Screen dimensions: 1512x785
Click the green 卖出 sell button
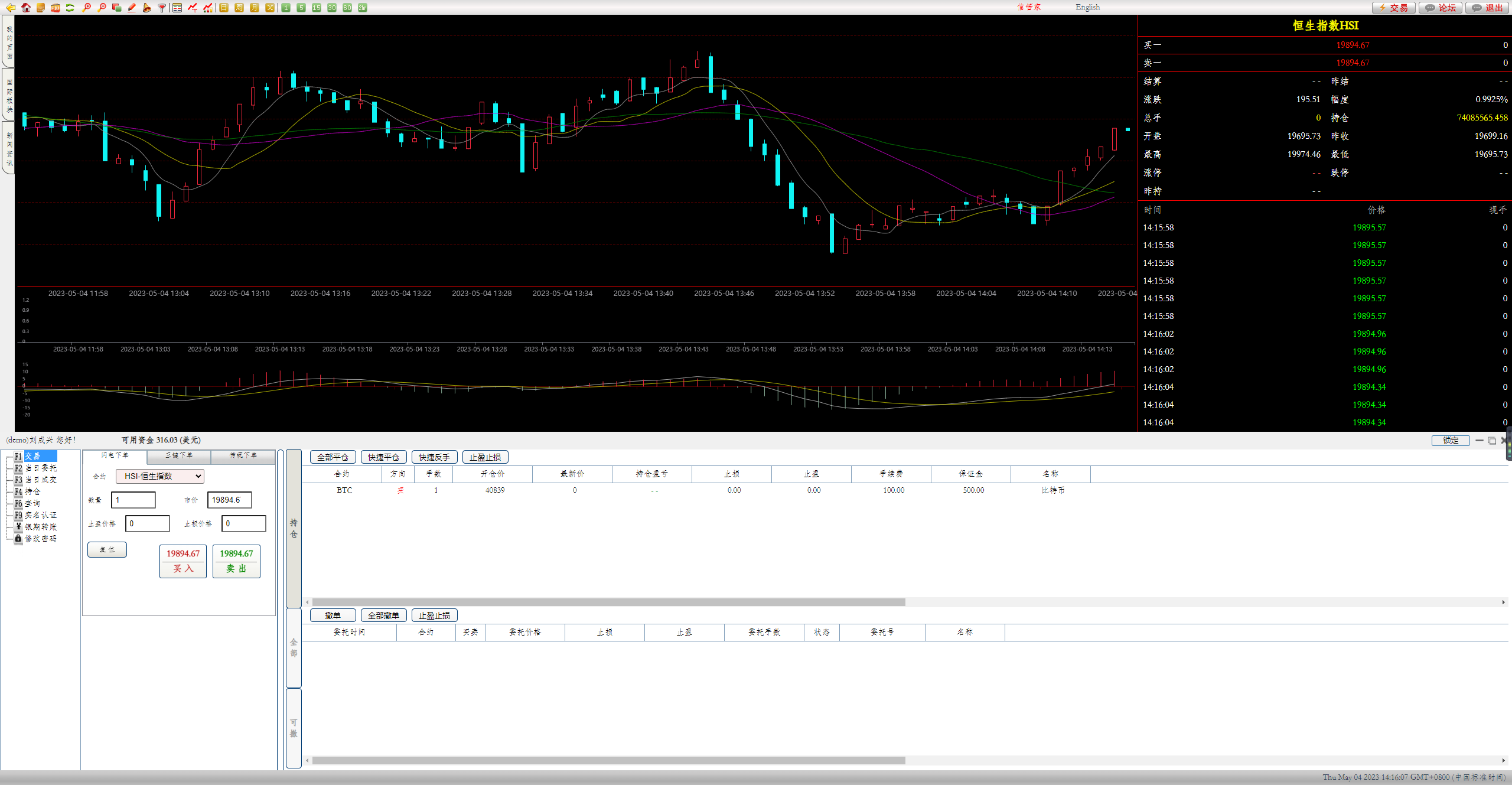[236, 561]
